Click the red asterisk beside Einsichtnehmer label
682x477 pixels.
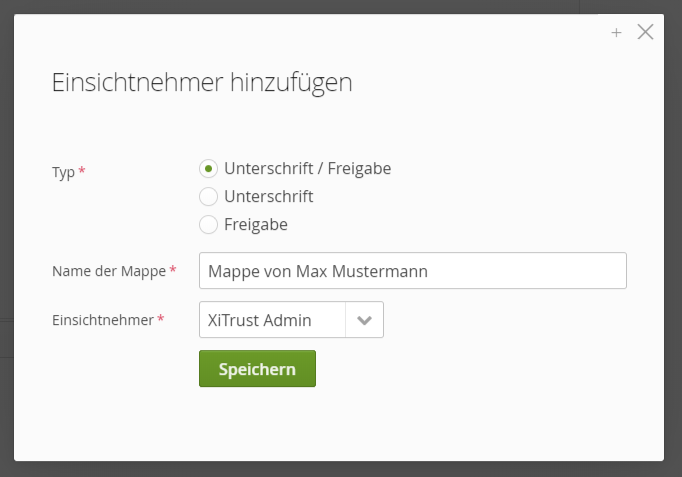[161, 320]
